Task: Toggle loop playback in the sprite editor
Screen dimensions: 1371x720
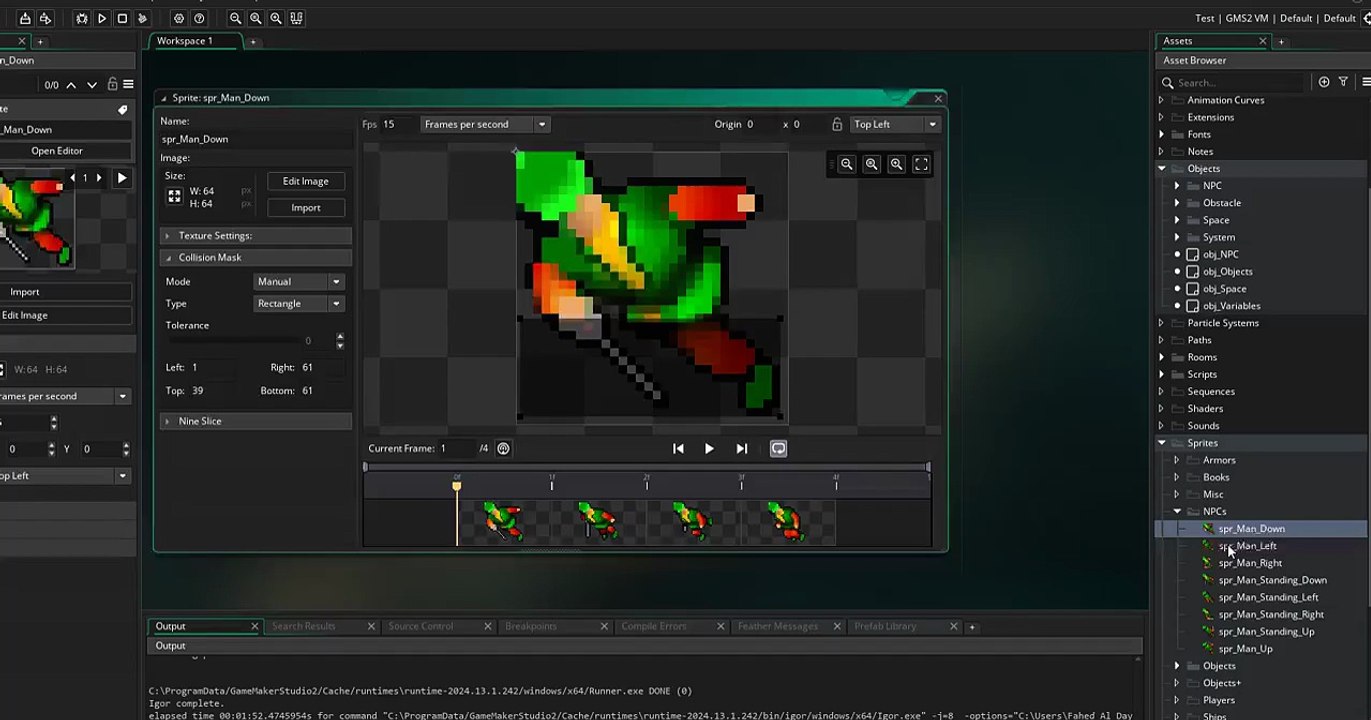Action: [778, 448]
